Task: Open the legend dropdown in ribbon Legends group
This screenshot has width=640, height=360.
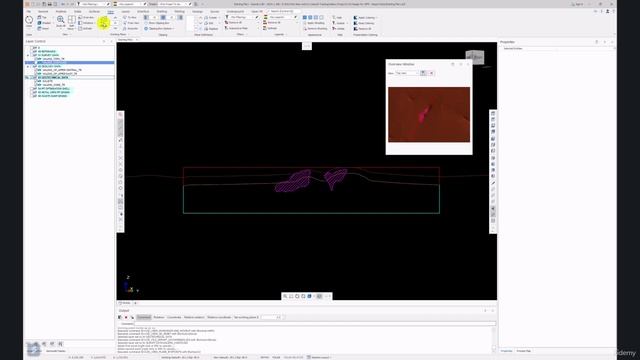Action: (x=282, y=18)
